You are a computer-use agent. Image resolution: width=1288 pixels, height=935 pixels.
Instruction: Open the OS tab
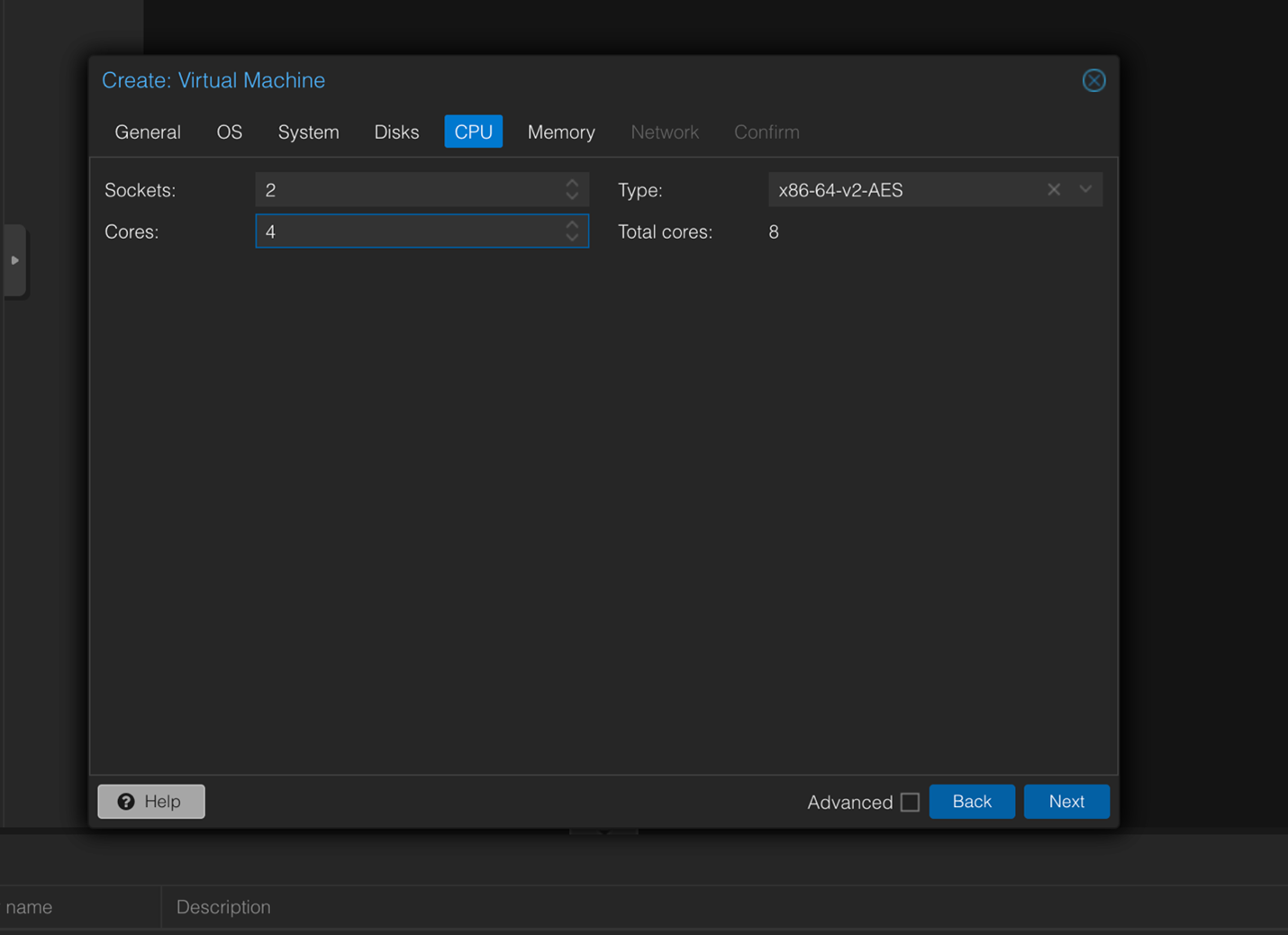tap(230, 132)
